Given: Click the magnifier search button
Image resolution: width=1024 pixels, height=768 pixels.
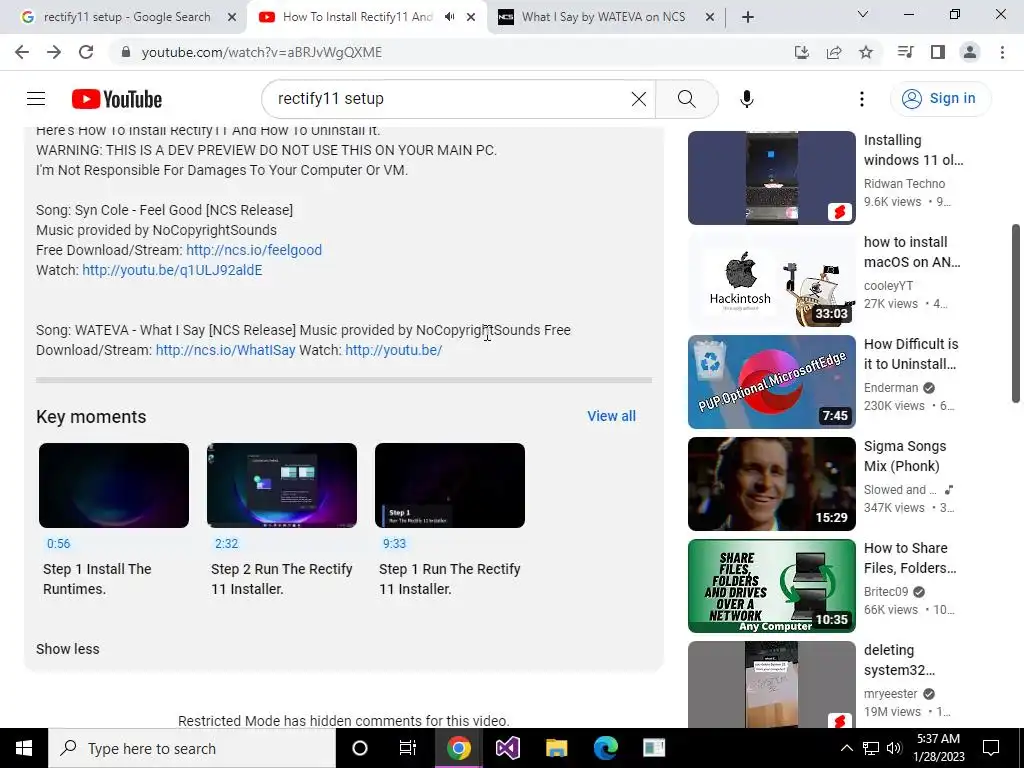Looking at the screenshot, I should [686, 99].
